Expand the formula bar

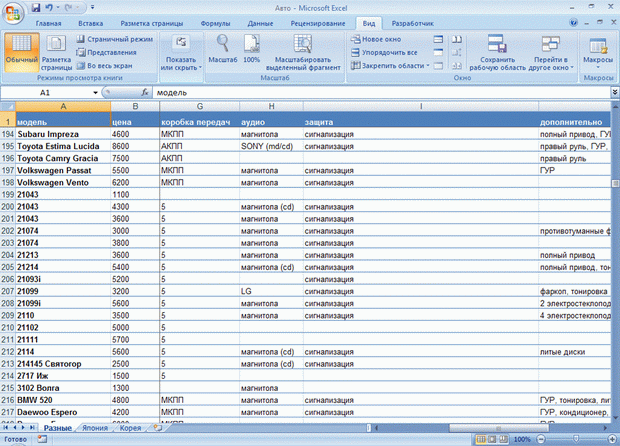(615, 92)
